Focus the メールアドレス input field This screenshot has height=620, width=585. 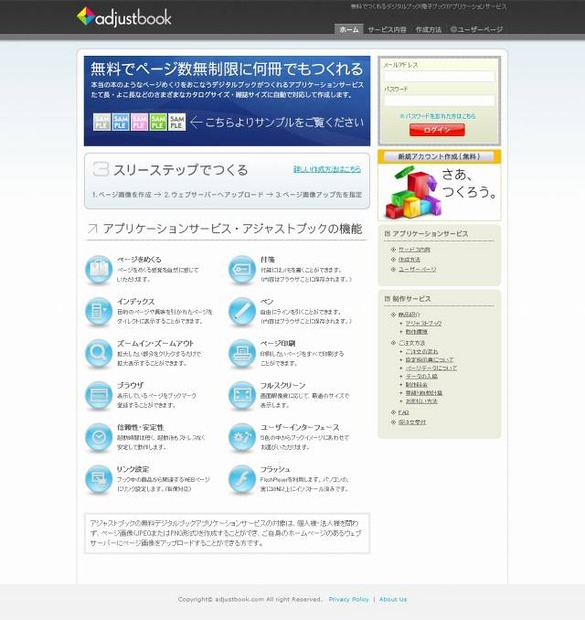[x=439, y=76]
